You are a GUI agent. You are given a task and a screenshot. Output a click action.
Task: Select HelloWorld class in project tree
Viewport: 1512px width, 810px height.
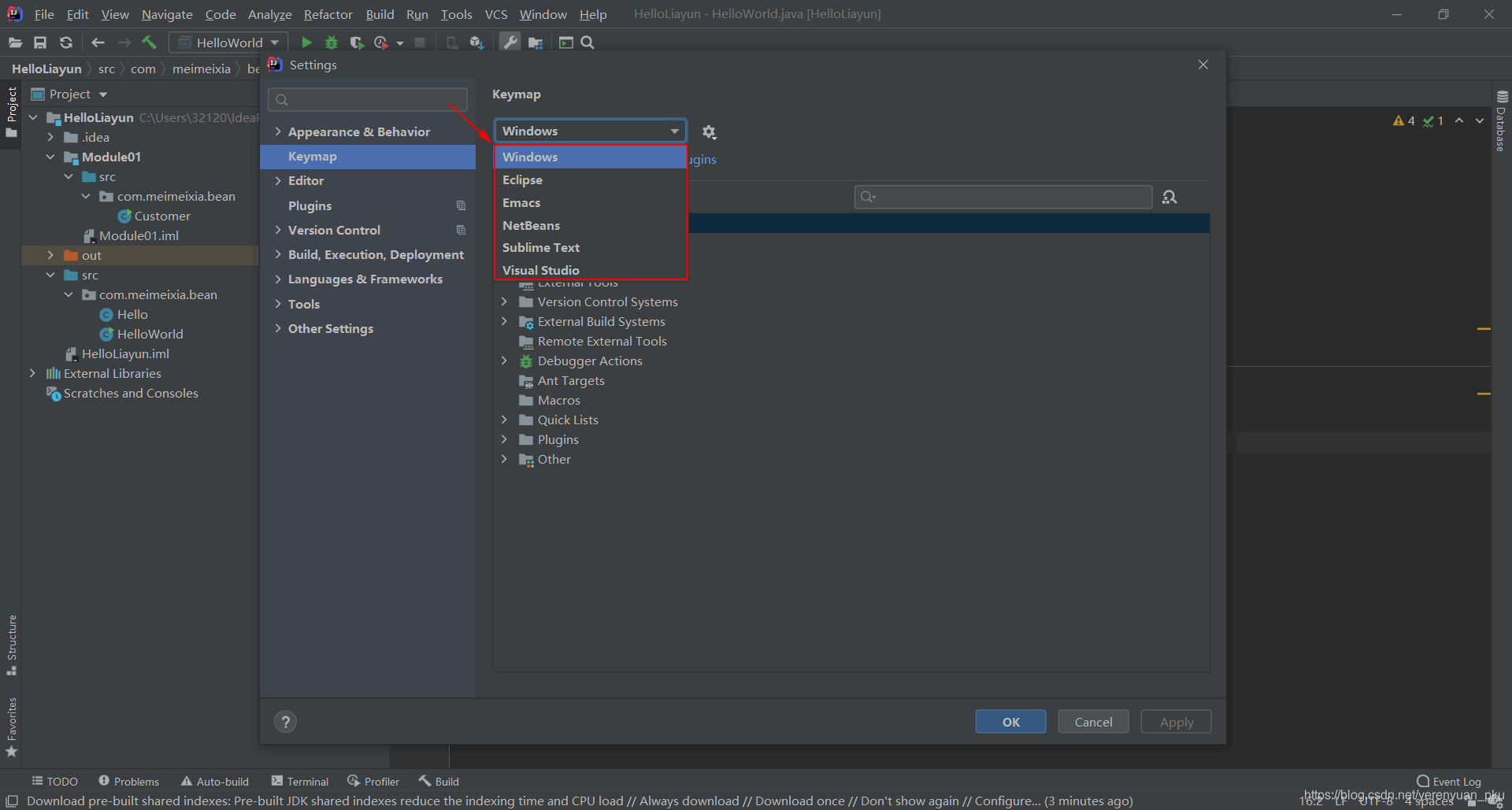click(x=141, y=334)
